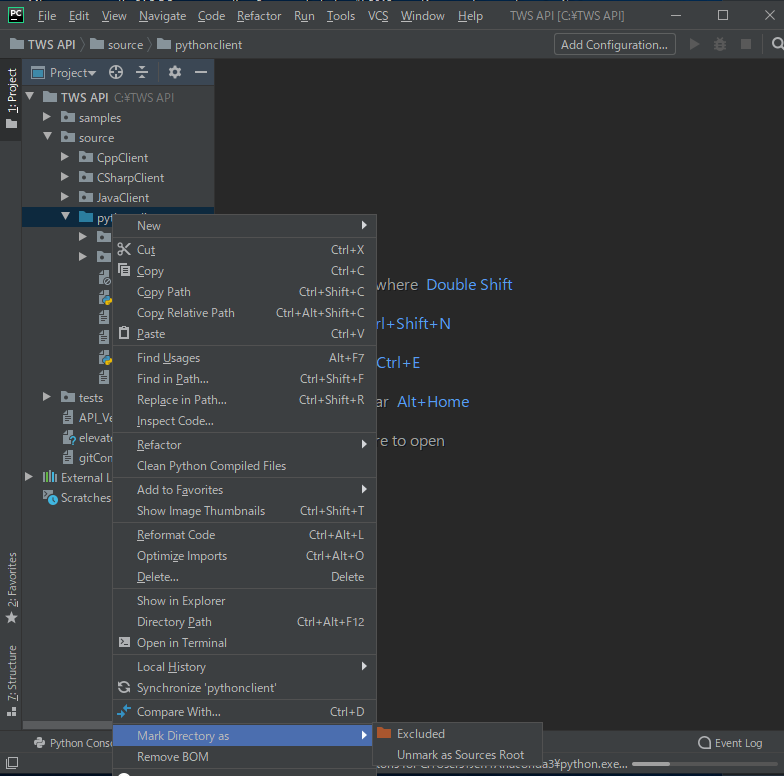Open the VCS menu

[378, 16]
